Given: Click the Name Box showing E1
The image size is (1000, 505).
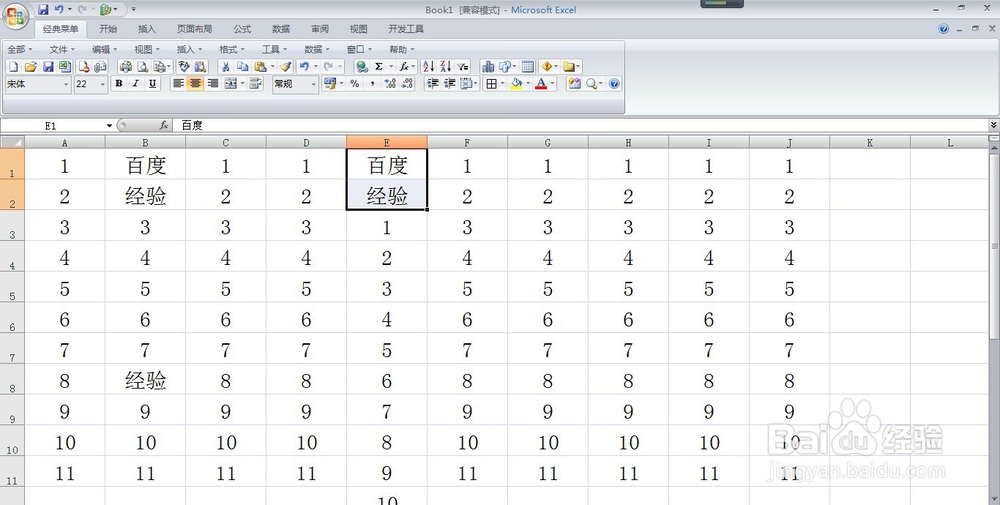Looking at the screenshot, I should [52, 126].
